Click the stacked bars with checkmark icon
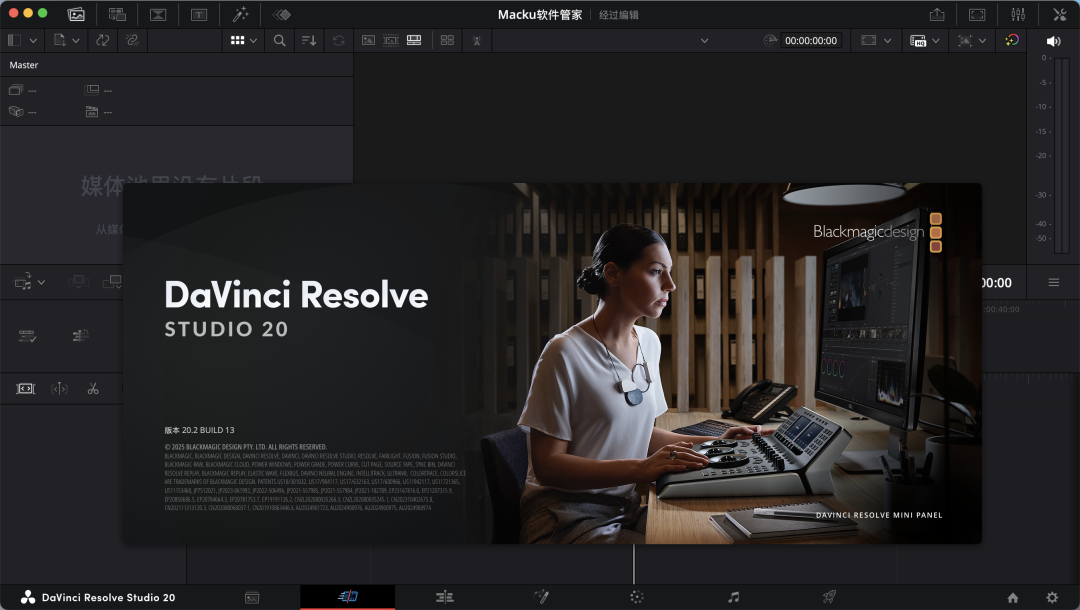The image size is (1080, 610). pos(28,336)
